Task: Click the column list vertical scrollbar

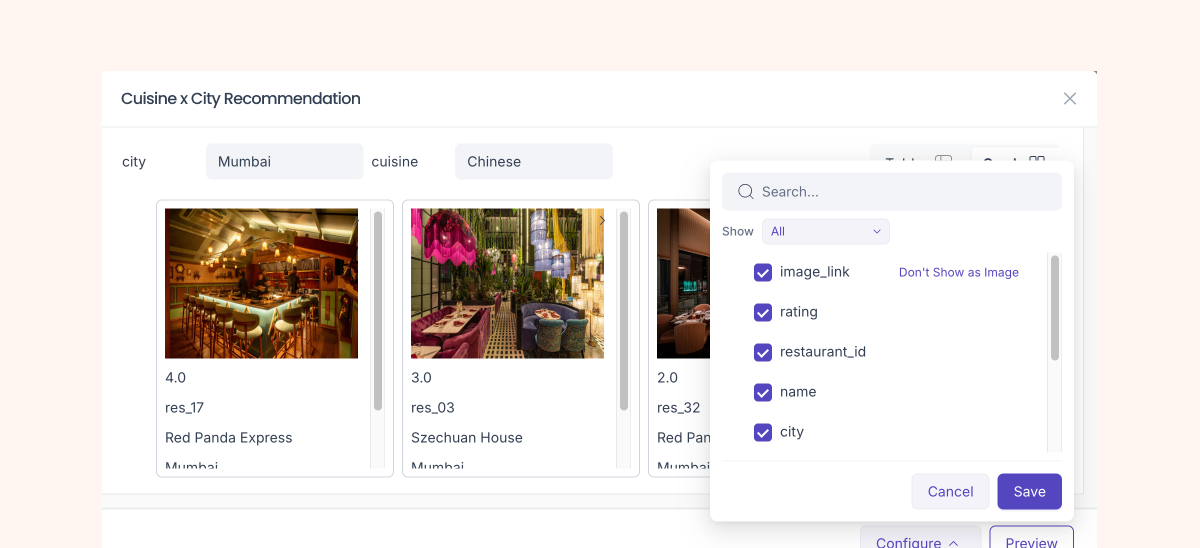Action: pyautogui.click(x=1054, y=308)
